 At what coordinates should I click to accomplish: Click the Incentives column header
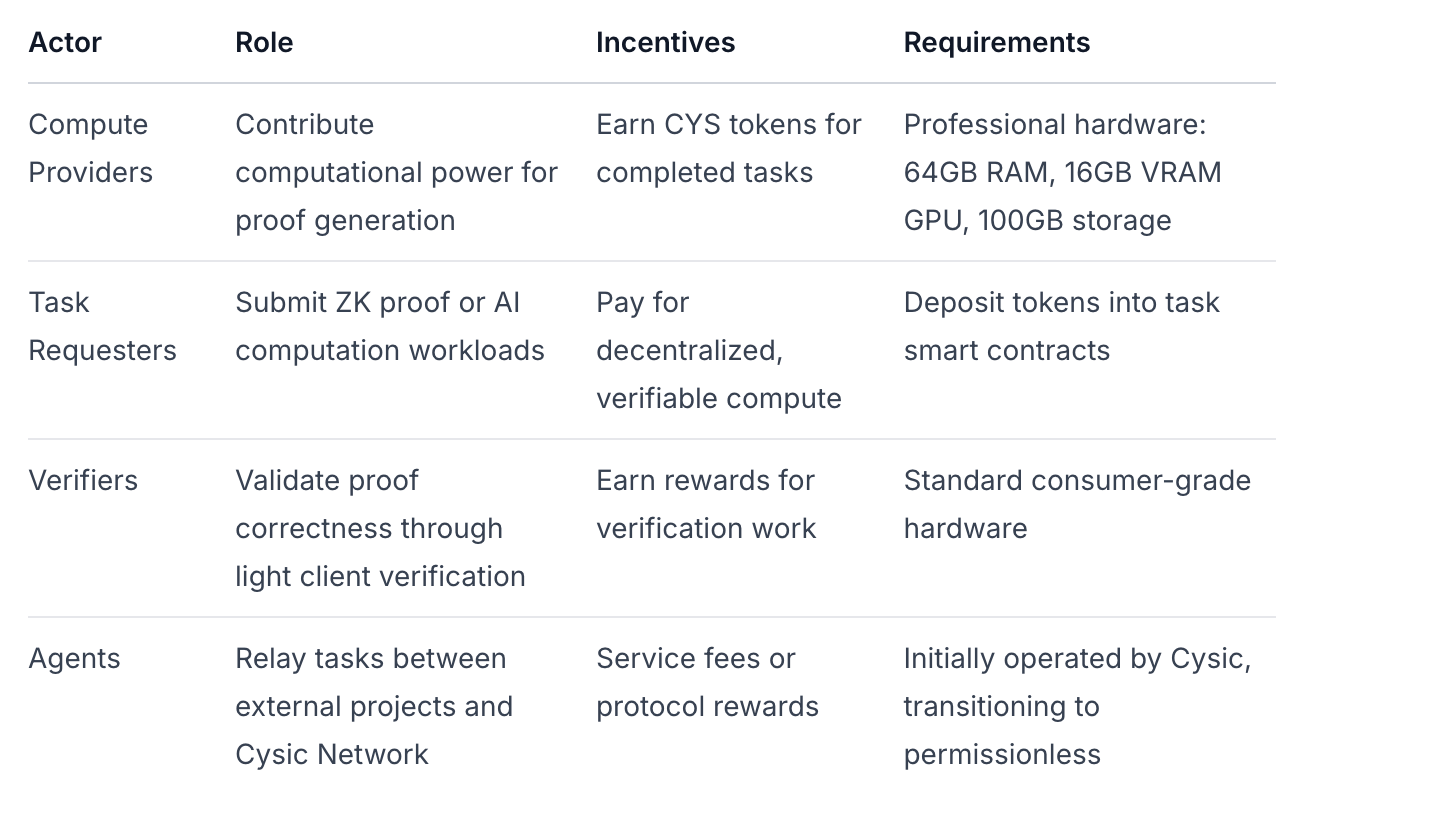[665, 43]
